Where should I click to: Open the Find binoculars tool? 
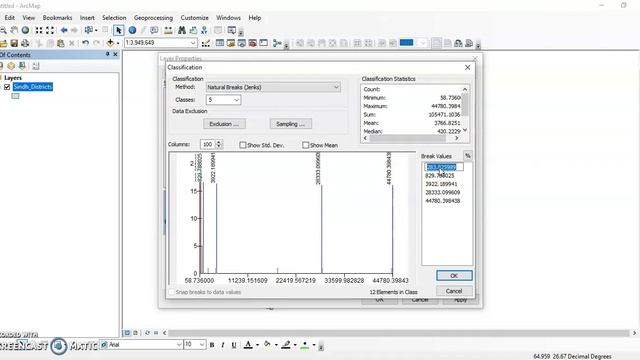(x=182, y=30)
